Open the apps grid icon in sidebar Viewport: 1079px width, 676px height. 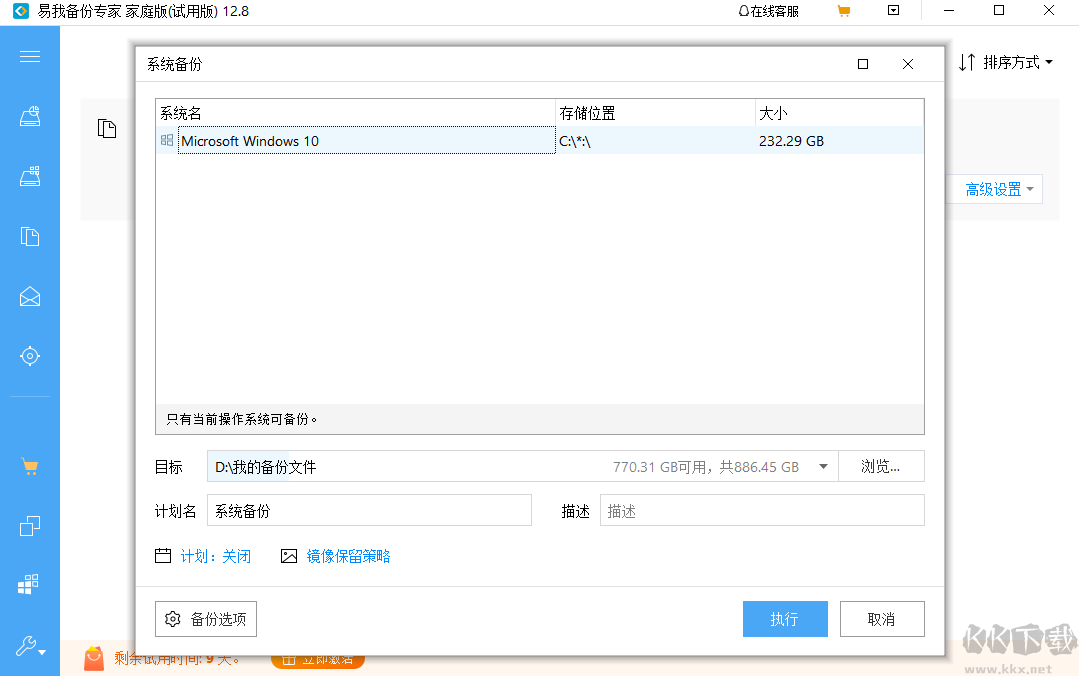[29, 584]
